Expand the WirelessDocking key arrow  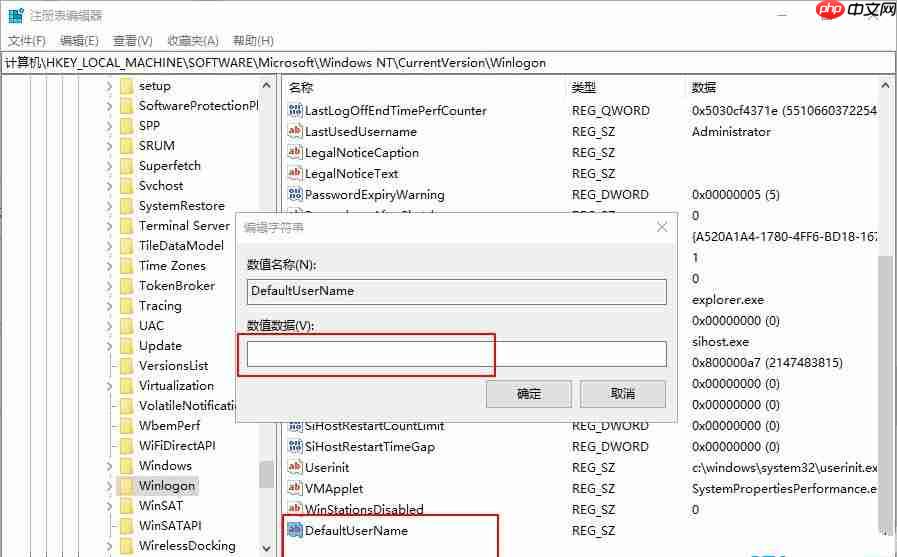(109, 546)
